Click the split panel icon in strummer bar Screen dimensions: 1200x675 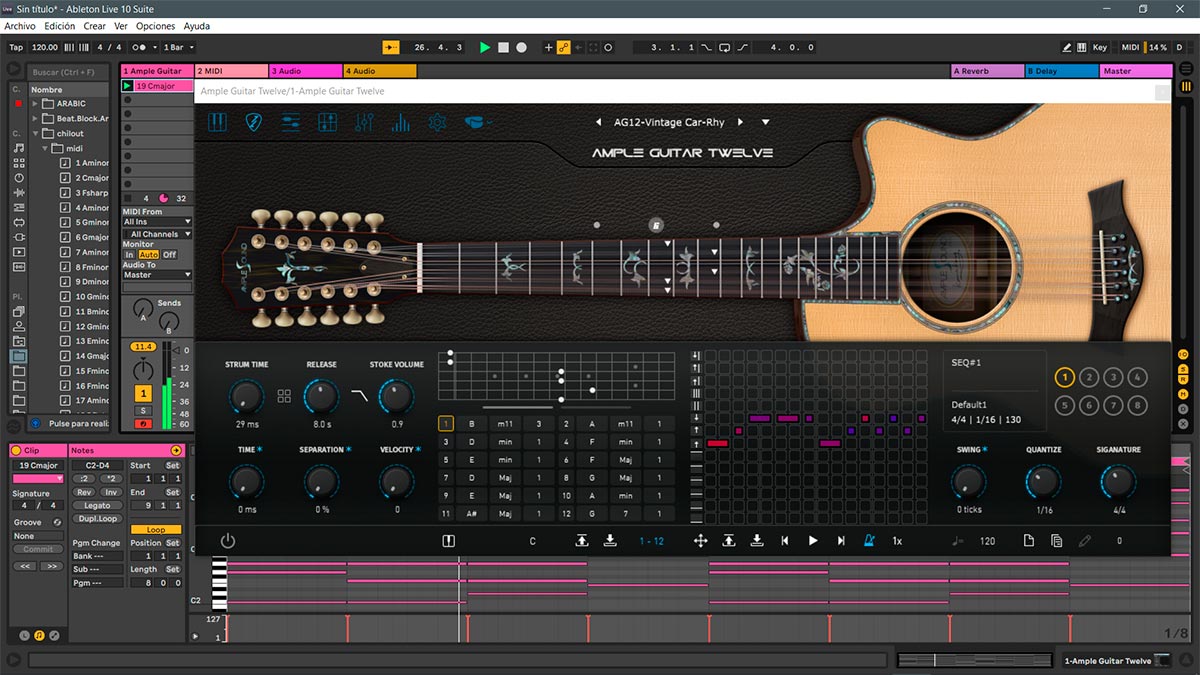(448, 541)
